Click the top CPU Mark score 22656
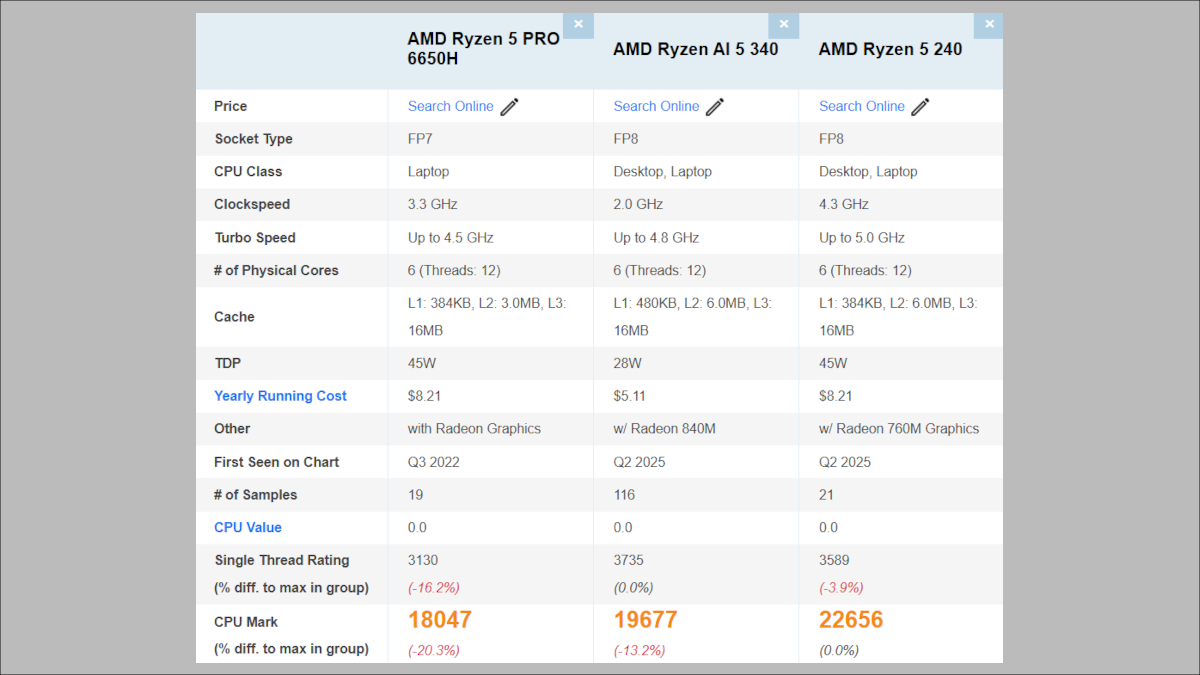Viewport: 1200px width, 675px height. pyautogui.click(x=851, y=620)
